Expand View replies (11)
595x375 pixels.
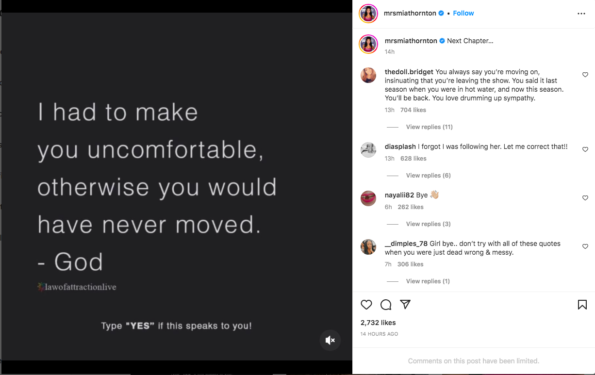click(x=429, y=127)
